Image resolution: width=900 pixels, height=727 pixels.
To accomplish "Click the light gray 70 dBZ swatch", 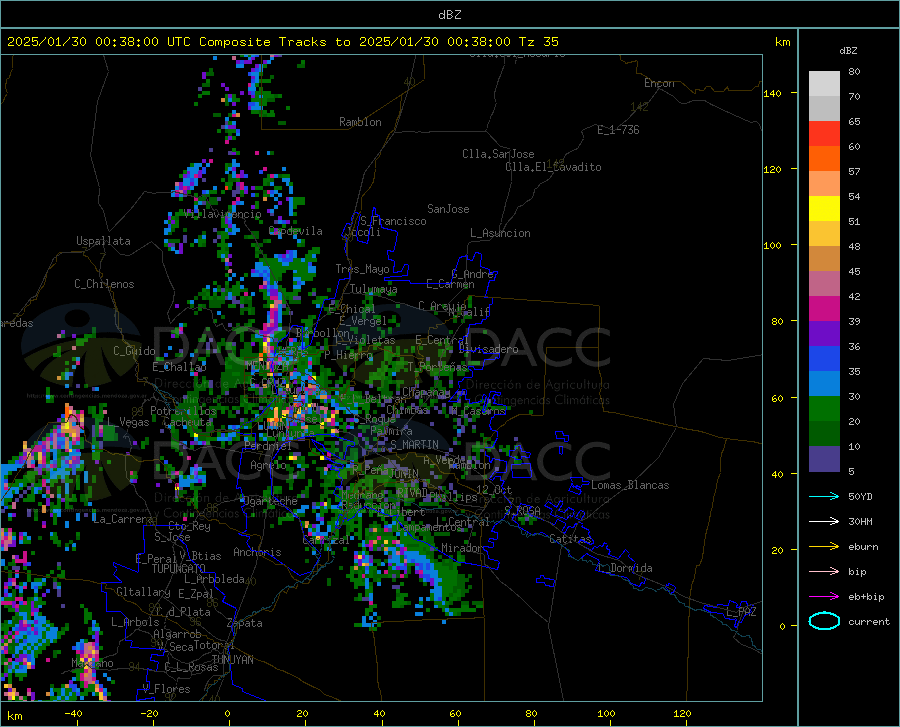I will [824, 84].
